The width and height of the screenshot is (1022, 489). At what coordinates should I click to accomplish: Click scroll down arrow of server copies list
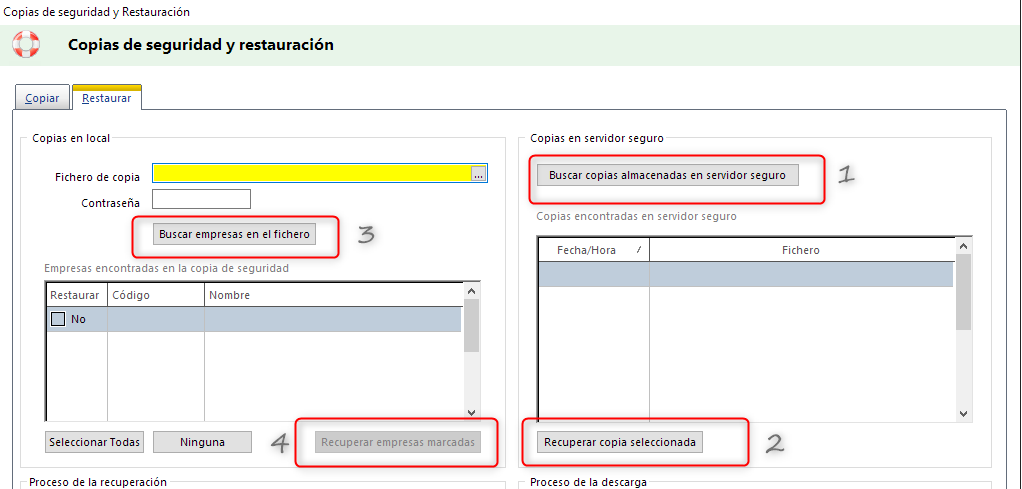pyautogui.click(x=963, y=413)
